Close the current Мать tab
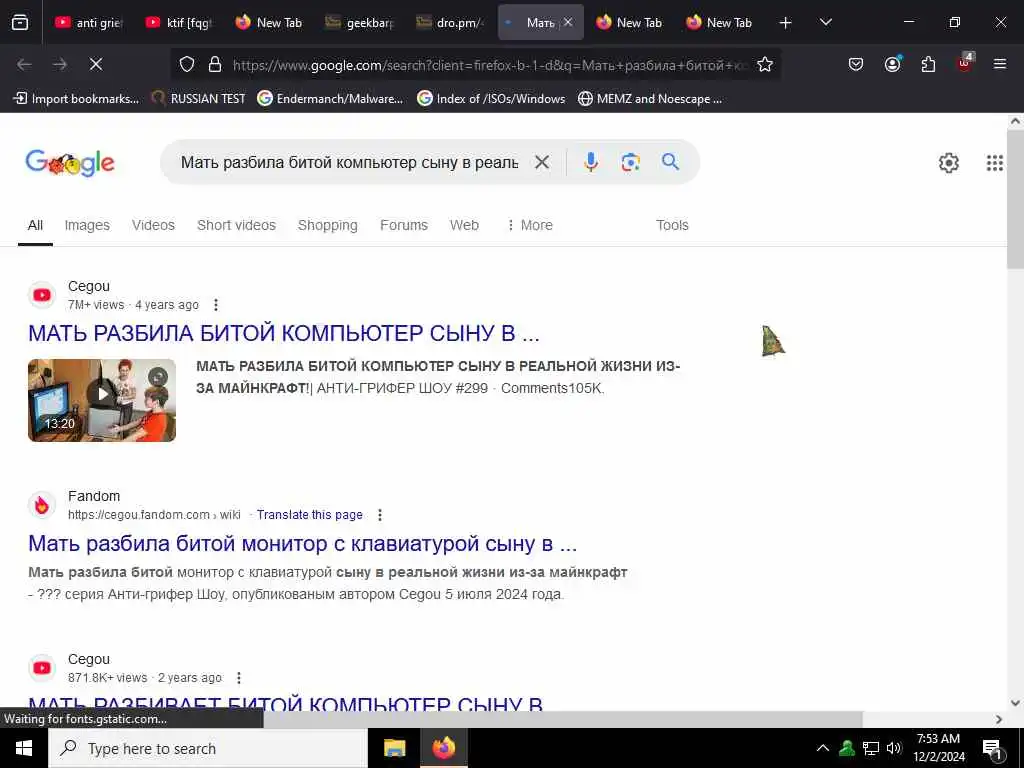 [x=568, y=22]
